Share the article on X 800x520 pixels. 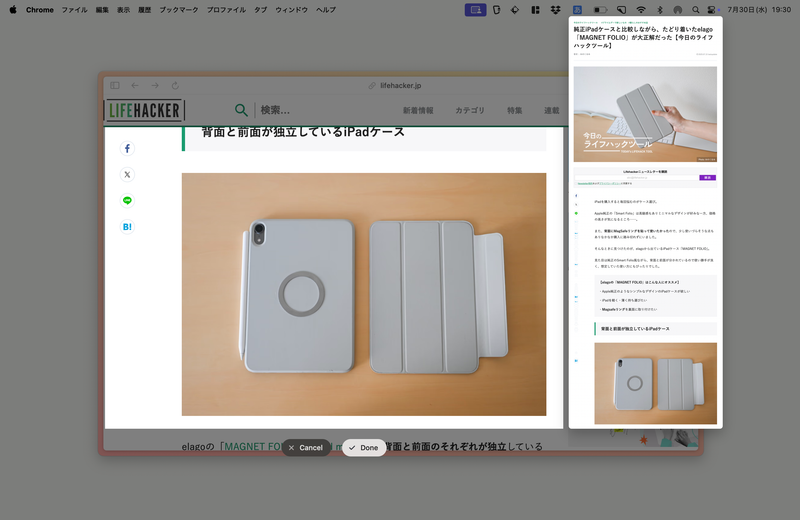(x=127, y=175)
